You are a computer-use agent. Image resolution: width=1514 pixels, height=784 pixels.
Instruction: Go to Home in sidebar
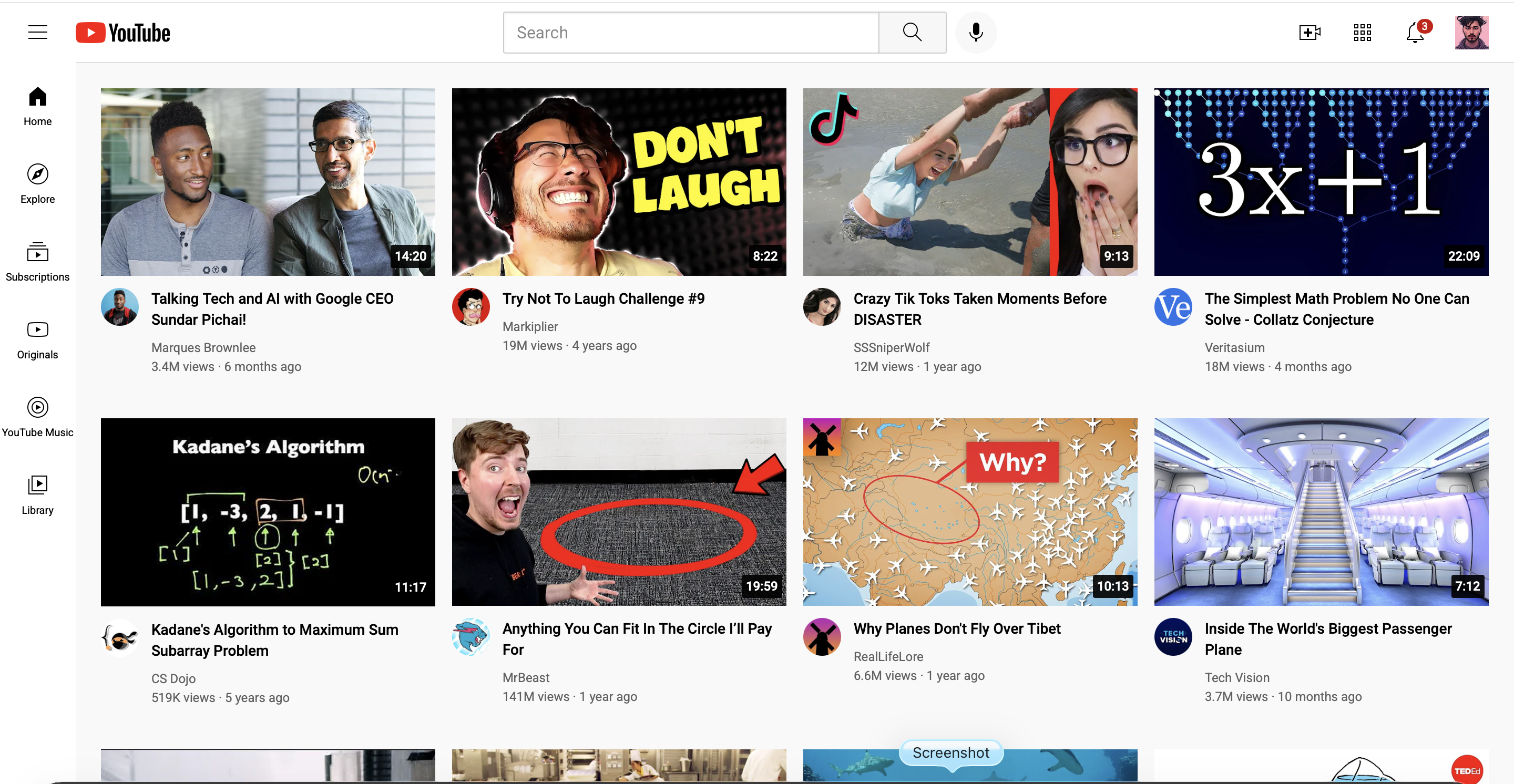pyautogui.click(x=38, y=106)
